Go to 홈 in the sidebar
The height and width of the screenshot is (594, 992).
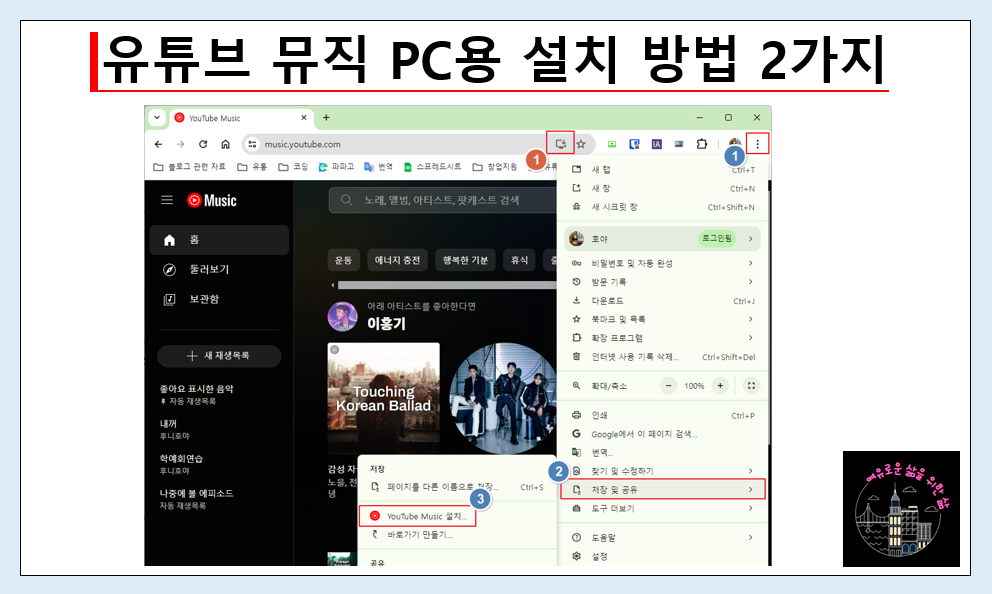pos(220,240)
